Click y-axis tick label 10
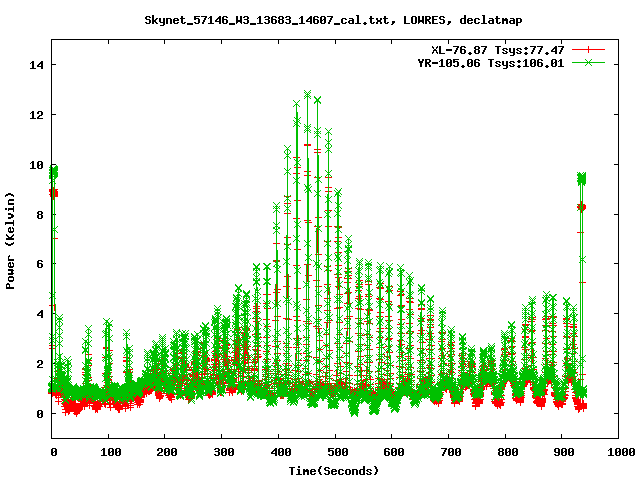The image size is (640, 480). click(36, 165)
